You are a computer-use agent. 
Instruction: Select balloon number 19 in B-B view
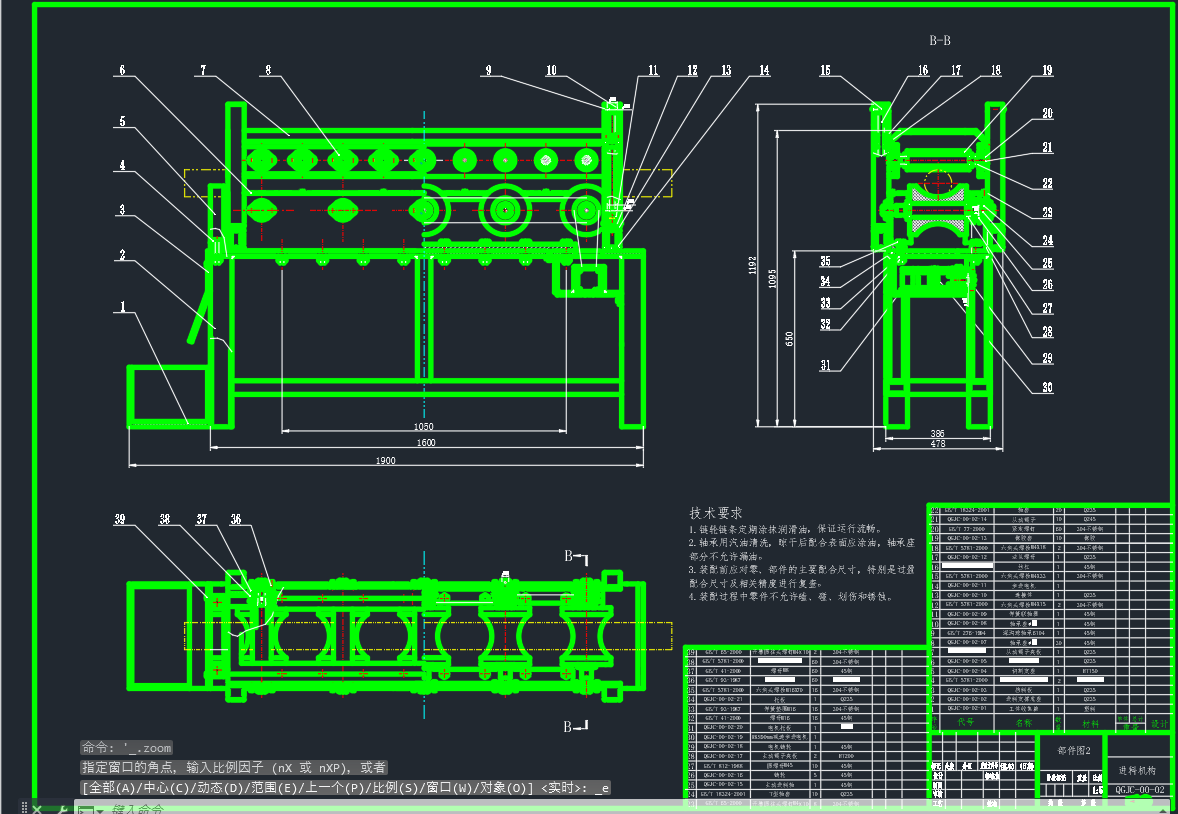click(1047, 70)
